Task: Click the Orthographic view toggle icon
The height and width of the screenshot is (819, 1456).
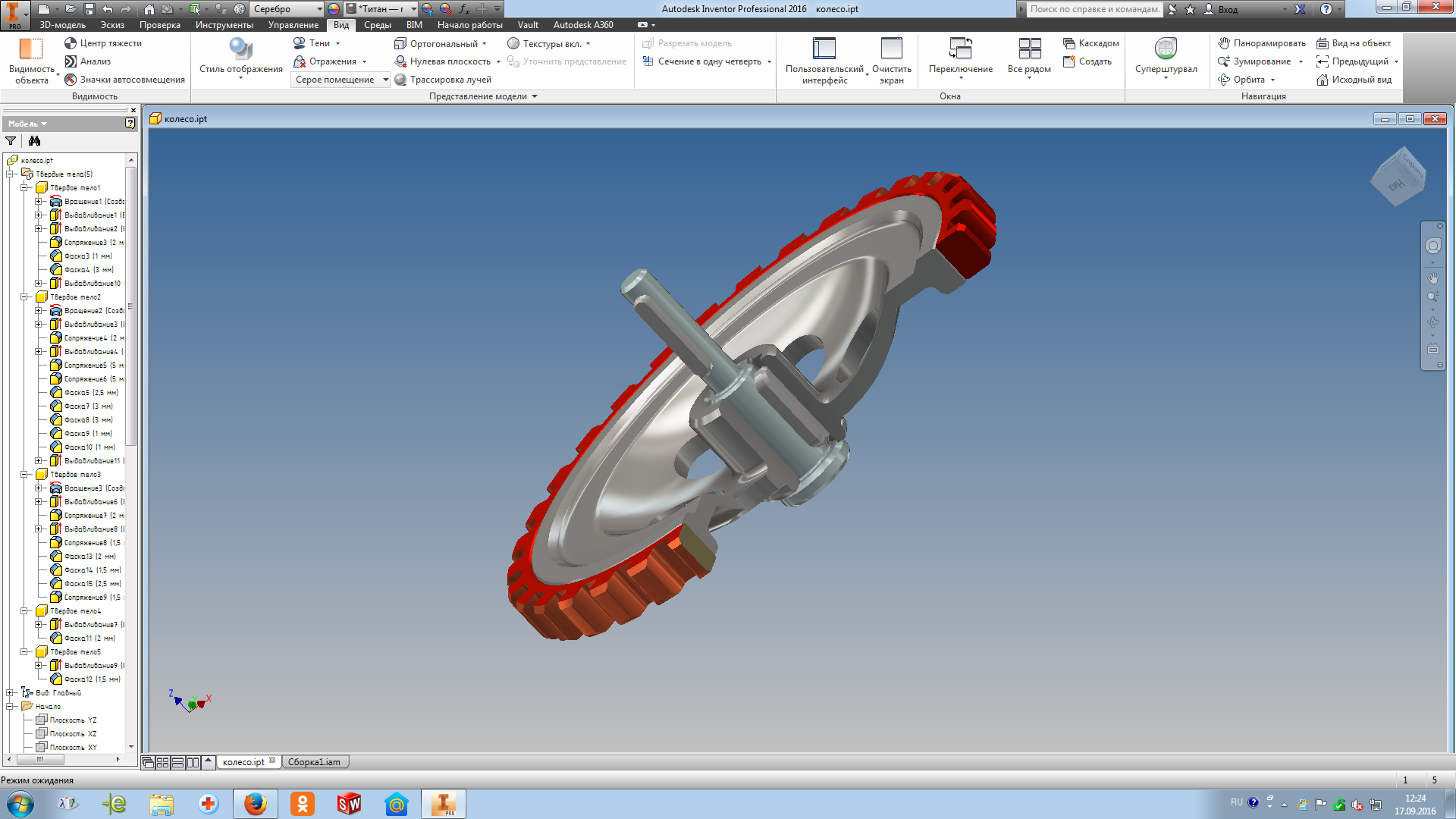Action: coord(397,43)
